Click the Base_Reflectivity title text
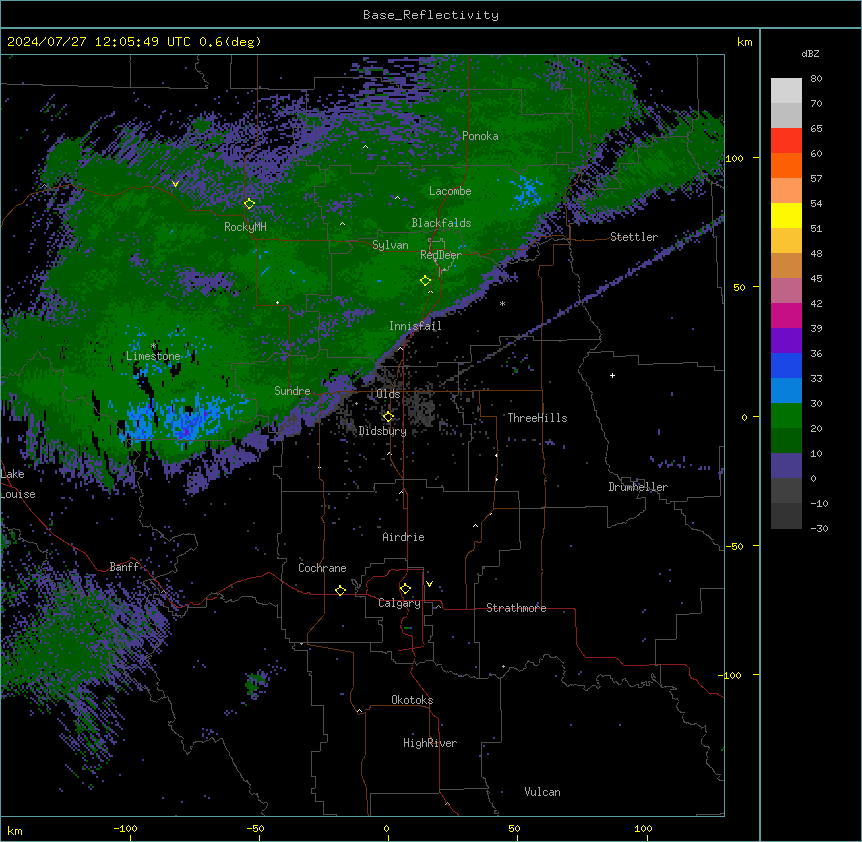The width and height of the screenshot is (862, 842). tap(431, 15)
